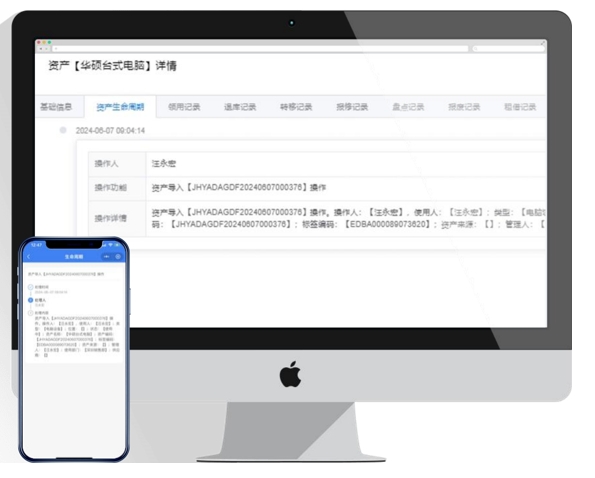Tap the 处理时间 check circle on phone
The height and width of the screenshot is (478, 595).
click(31, 287)
